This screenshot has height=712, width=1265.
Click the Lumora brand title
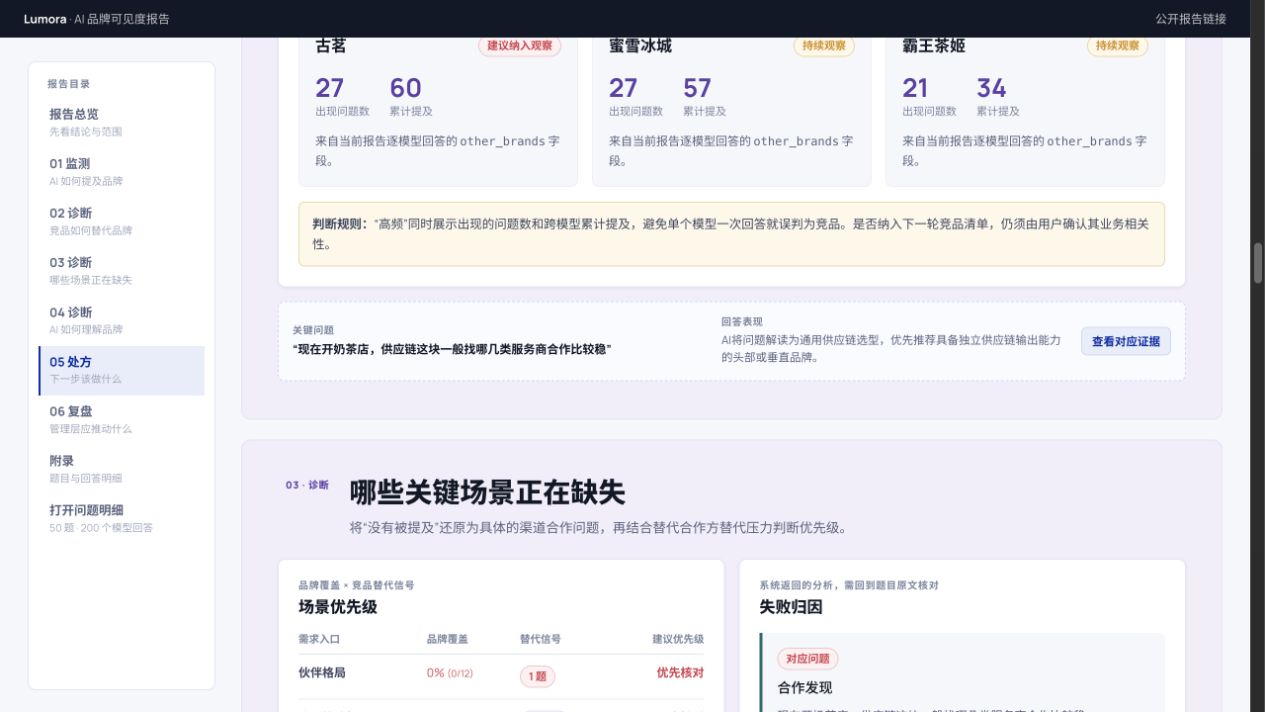45,19
